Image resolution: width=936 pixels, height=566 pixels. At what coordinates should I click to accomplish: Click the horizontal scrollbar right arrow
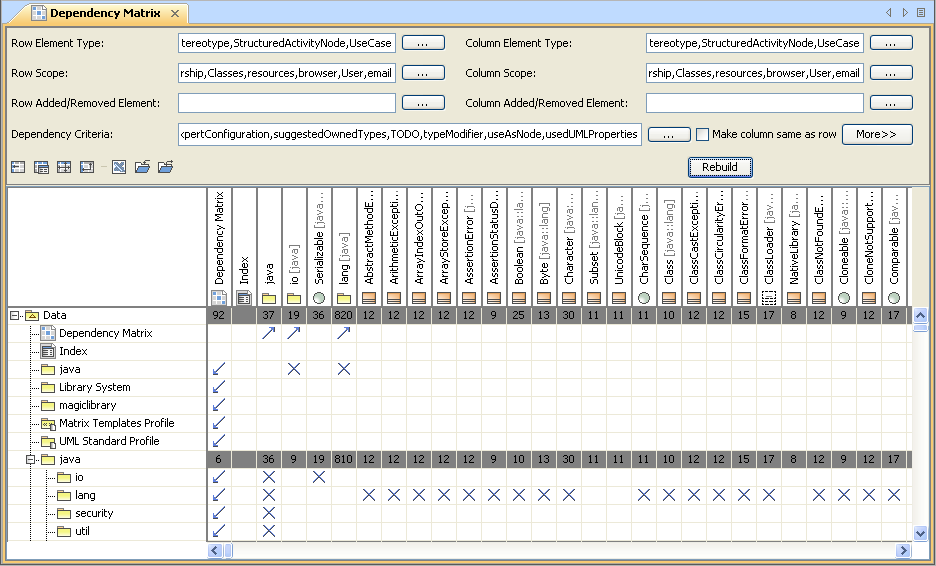point(903,551)
